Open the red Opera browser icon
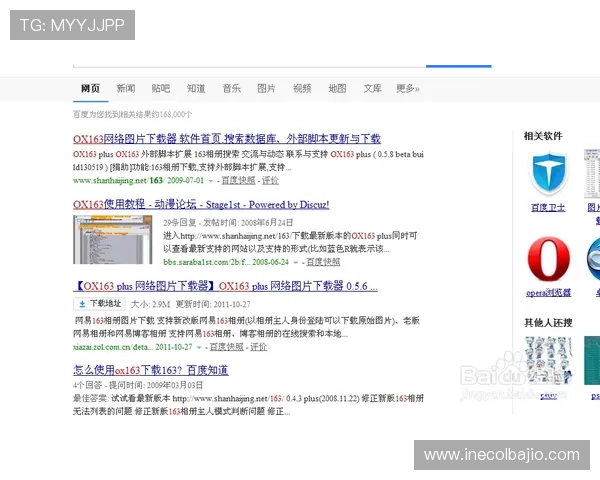The image size is (600, 480). pyautogui.click(x=549, y=259)
